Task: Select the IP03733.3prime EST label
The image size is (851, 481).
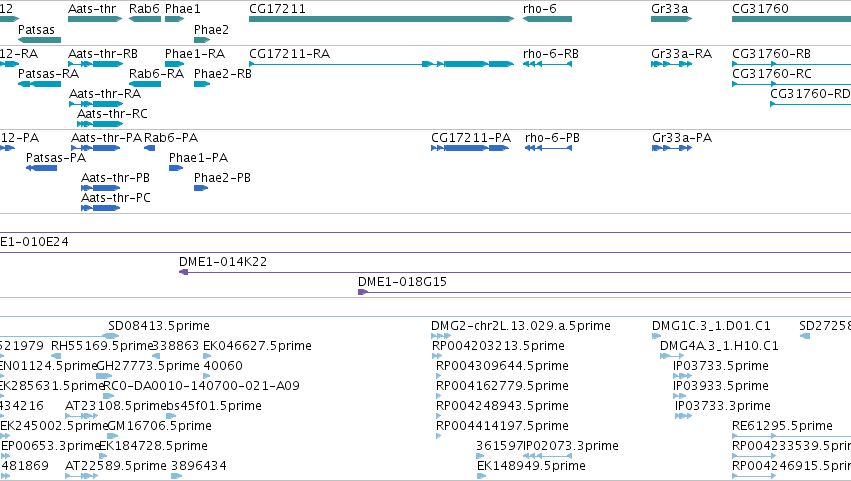Action: 723,406
